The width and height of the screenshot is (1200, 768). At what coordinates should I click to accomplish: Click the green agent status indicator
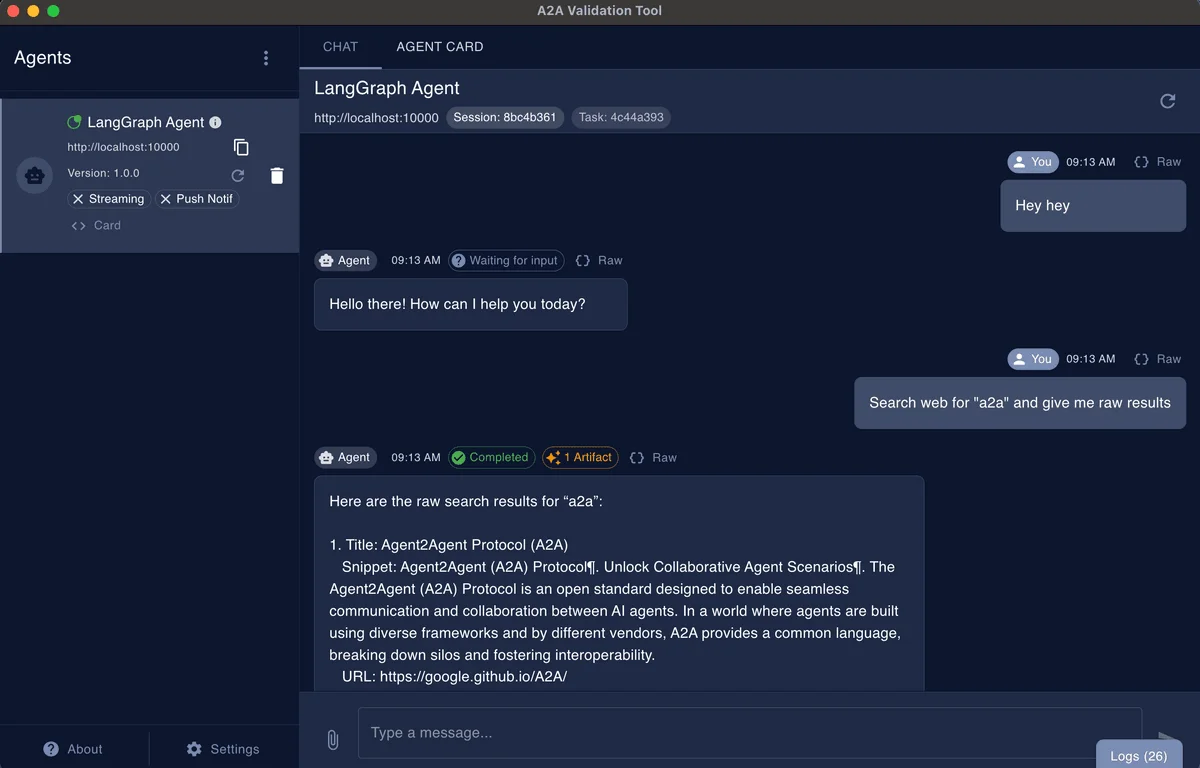point(74,121)
